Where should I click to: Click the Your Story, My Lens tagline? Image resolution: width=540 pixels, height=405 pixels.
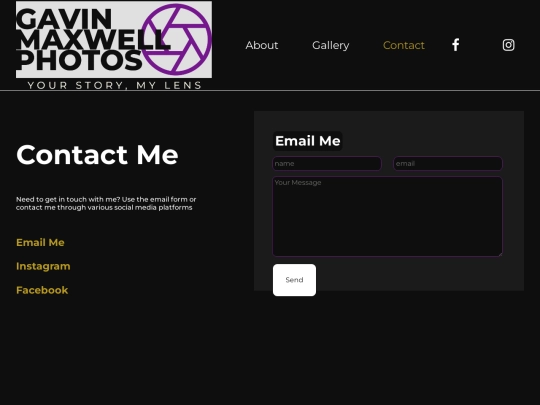click(115, 85)
